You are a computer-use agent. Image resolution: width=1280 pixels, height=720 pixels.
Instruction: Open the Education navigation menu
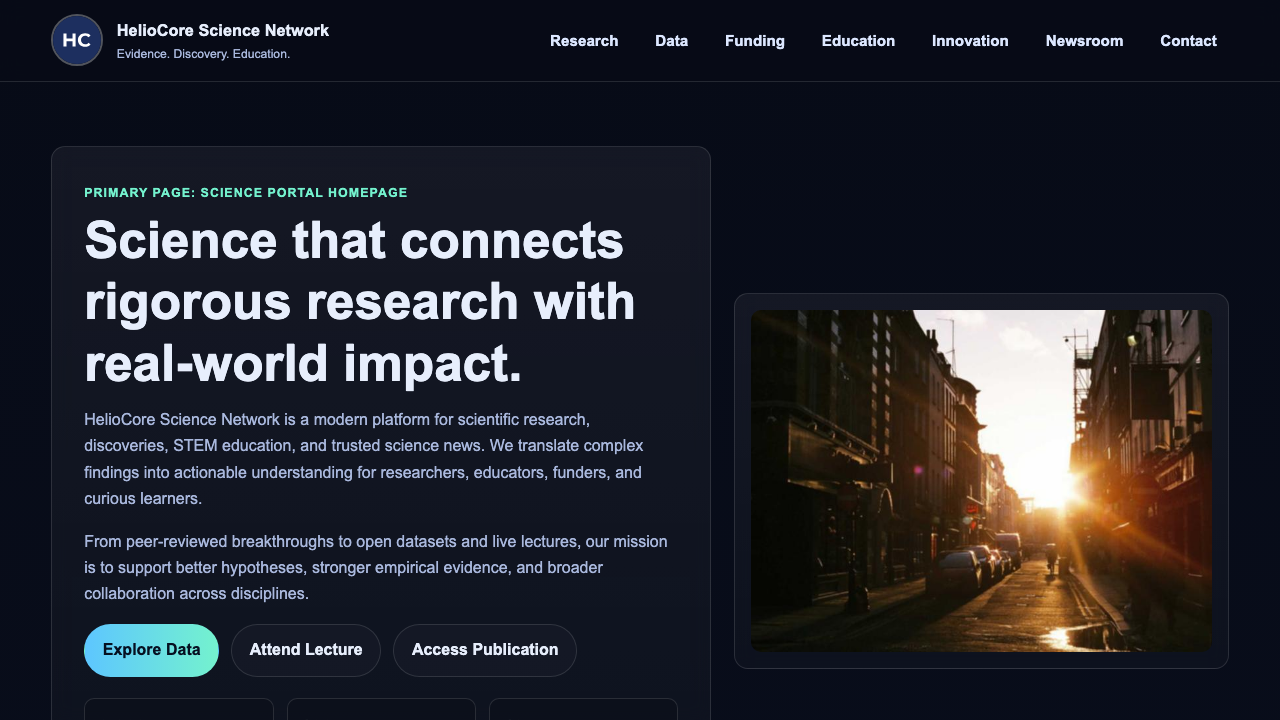coord(858,41)
